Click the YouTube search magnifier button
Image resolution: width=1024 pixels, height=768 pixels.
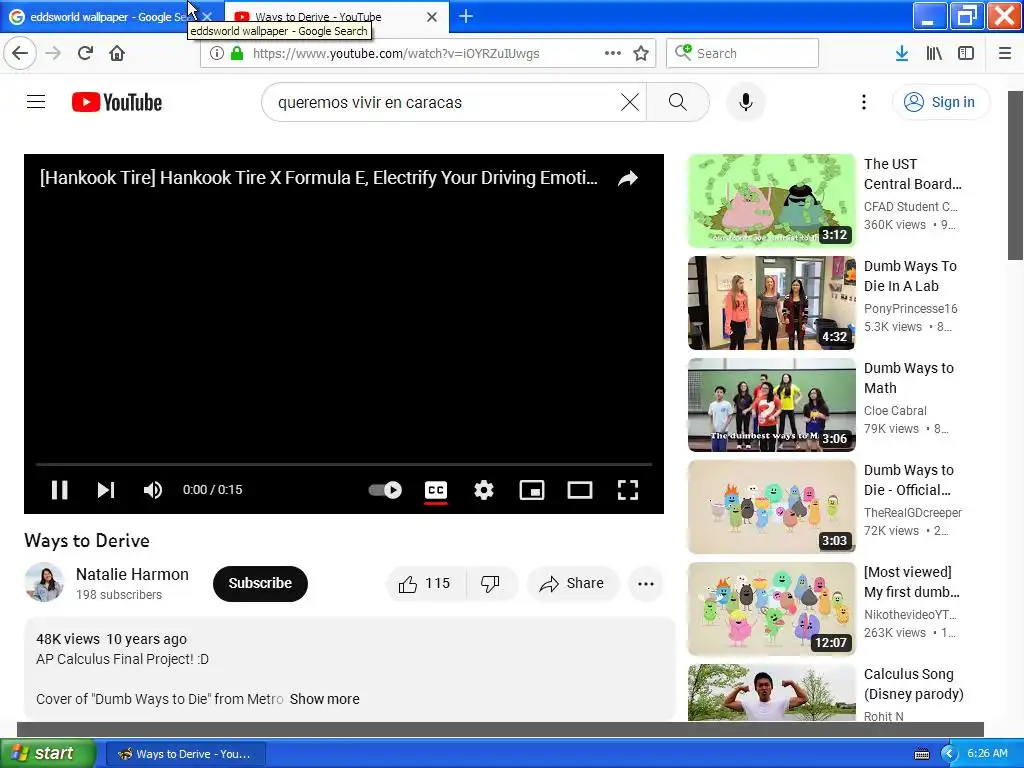pyautogui.click(x=678, y=102)
